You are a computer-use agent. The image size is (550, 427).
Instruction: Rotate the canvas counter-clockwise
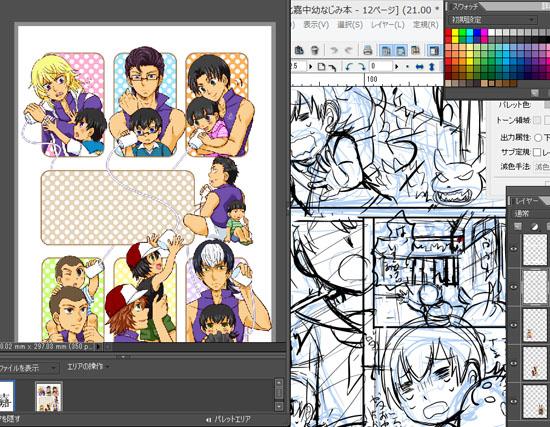point(348,67)
